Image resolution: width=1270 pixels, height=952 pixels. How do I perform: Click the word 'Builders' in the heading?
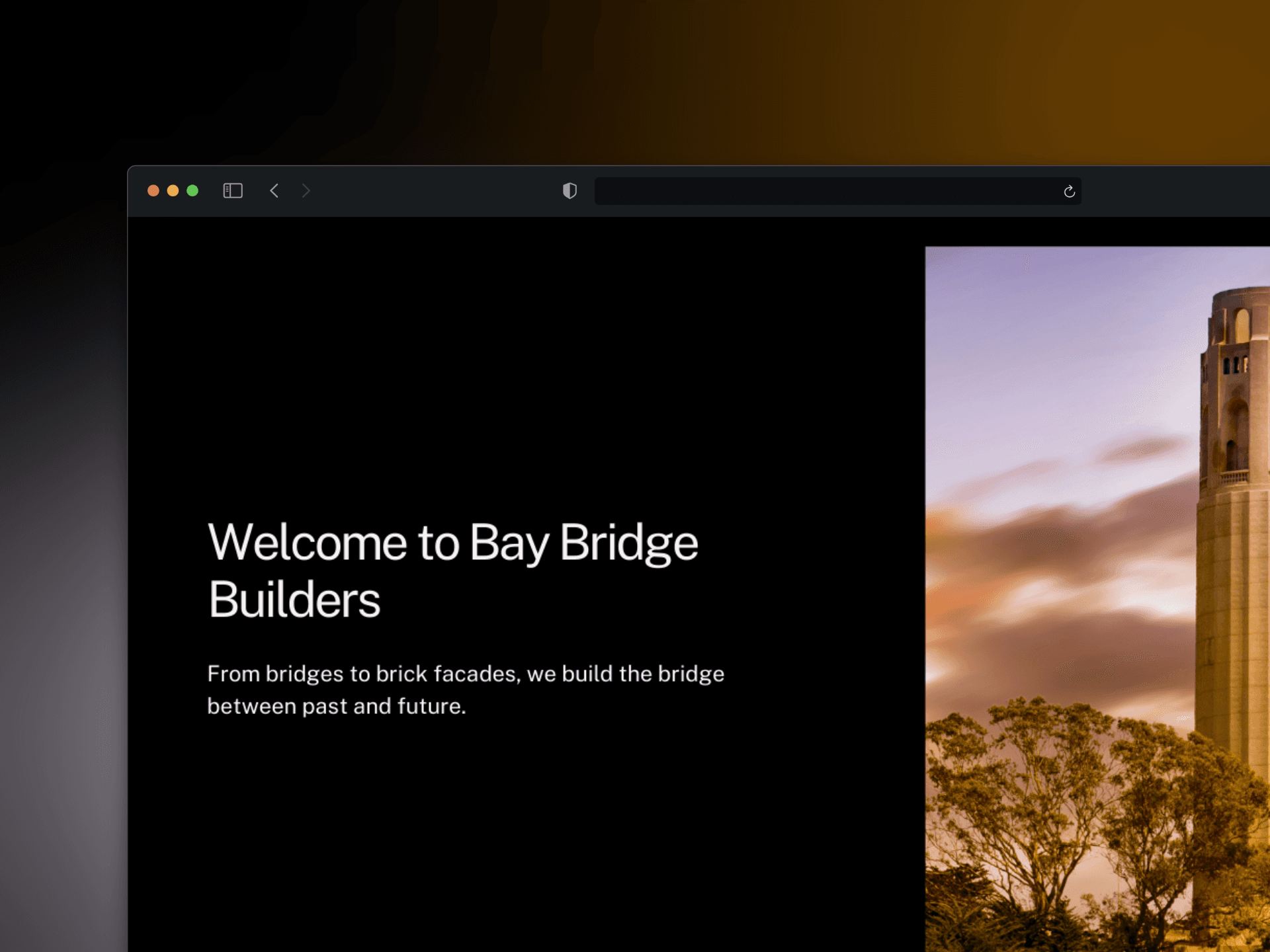[294, 600]
